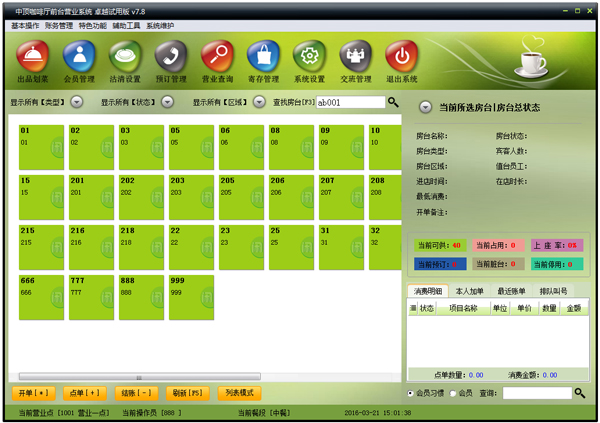Switch to 排队叫号 tab
This screenshot has height=423, width=600.
pyautogui.click(x=553, y=291)
